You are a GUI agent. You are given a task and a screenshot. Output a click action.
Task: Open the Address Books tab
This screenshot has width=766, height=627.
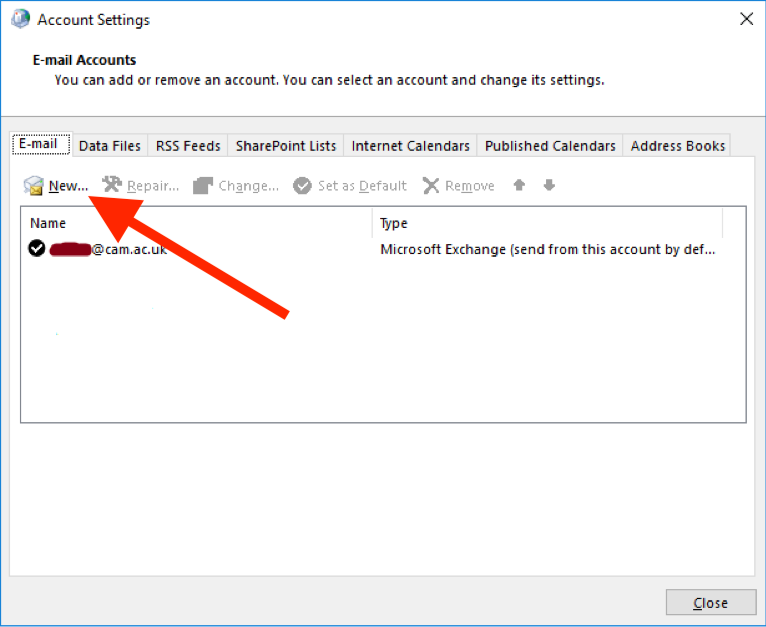678,146
